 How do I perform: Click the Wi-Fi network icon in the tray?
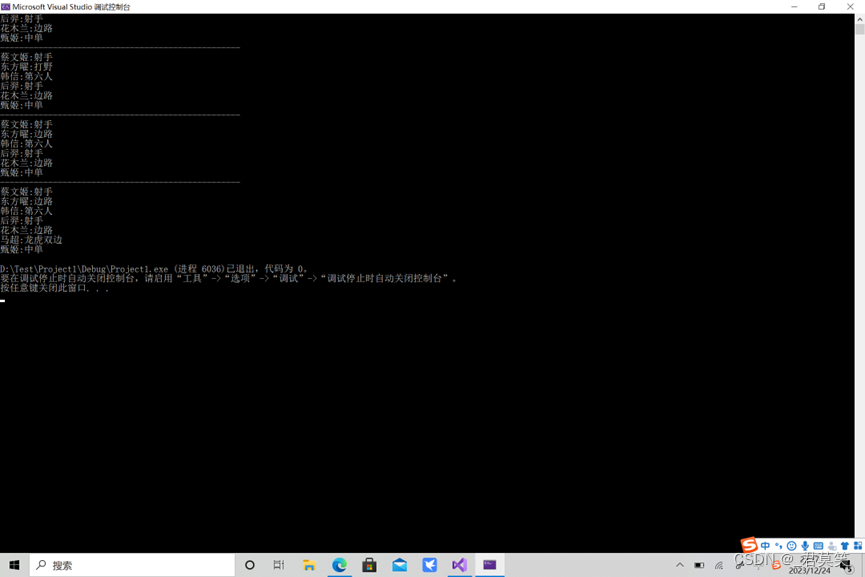(x=718, y=565)
